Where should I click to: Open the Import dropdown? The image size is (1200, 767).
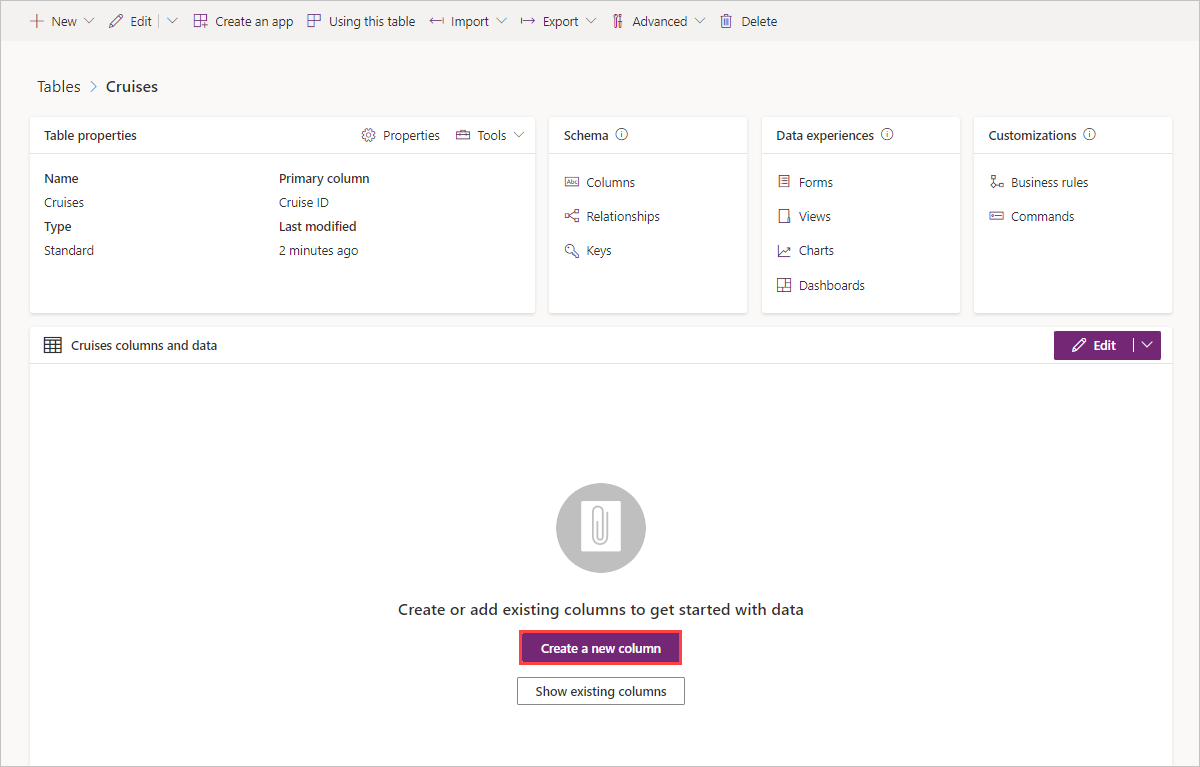[467, 20]
